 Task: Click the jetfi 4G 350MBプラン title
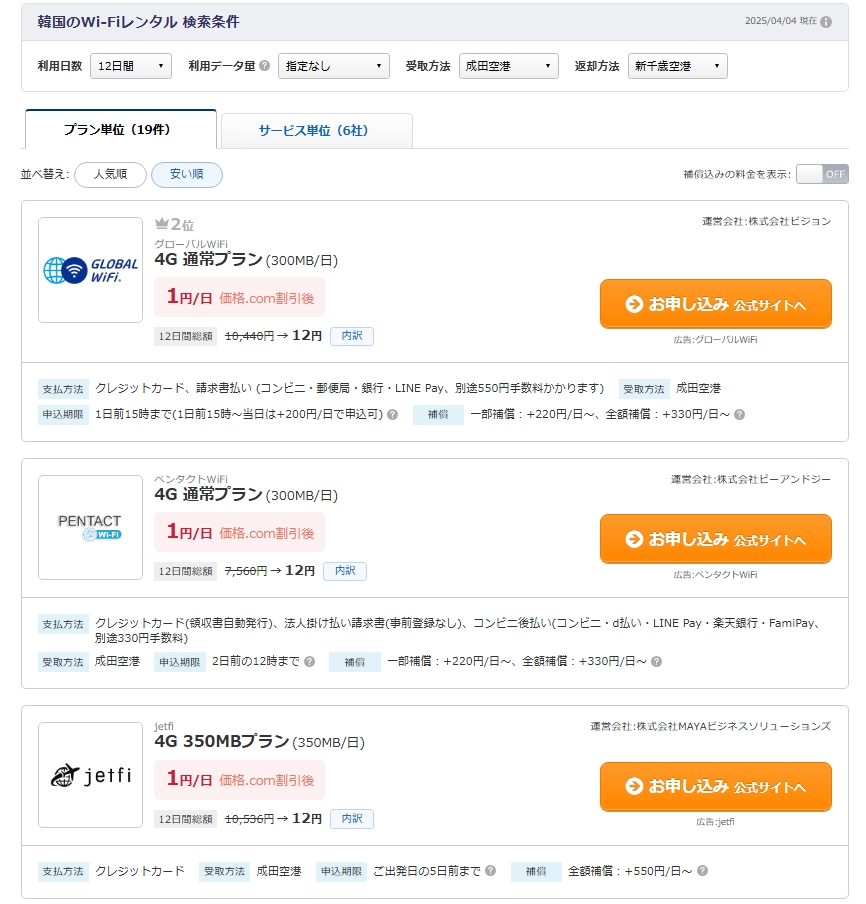pos(259,741)
